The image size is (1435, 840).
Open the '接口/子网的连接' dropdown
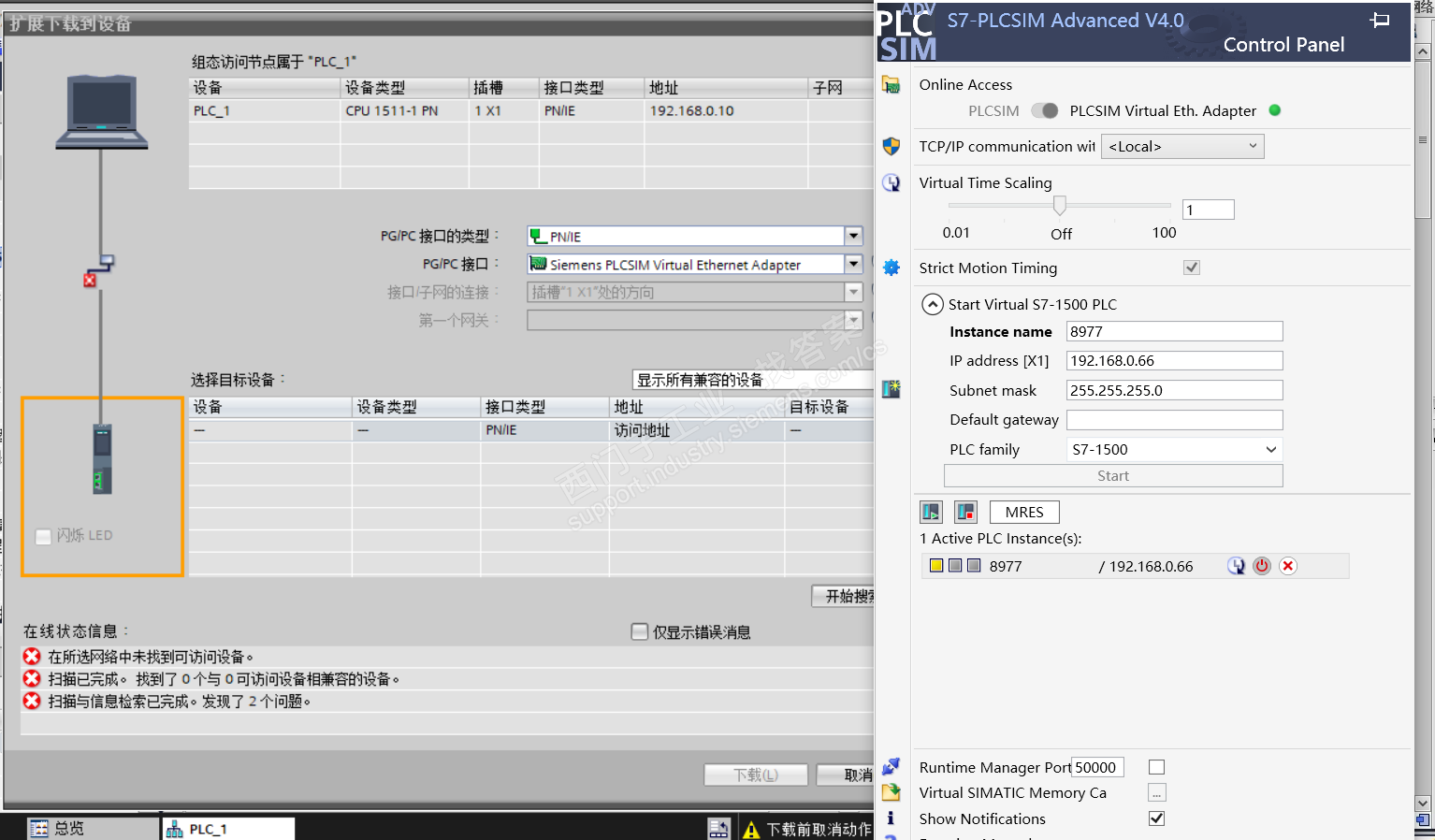click(x=853, y=292)
